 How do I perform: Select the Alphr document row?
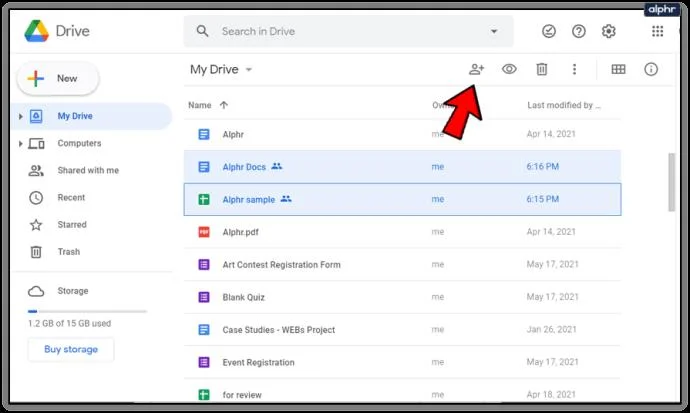pos(402,134)
